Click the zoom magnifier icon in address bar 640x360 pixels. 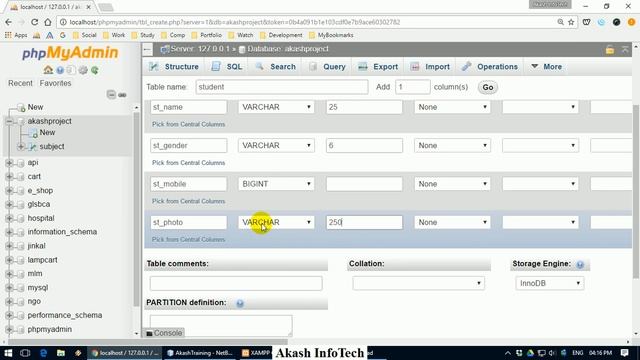pos(560,22)
